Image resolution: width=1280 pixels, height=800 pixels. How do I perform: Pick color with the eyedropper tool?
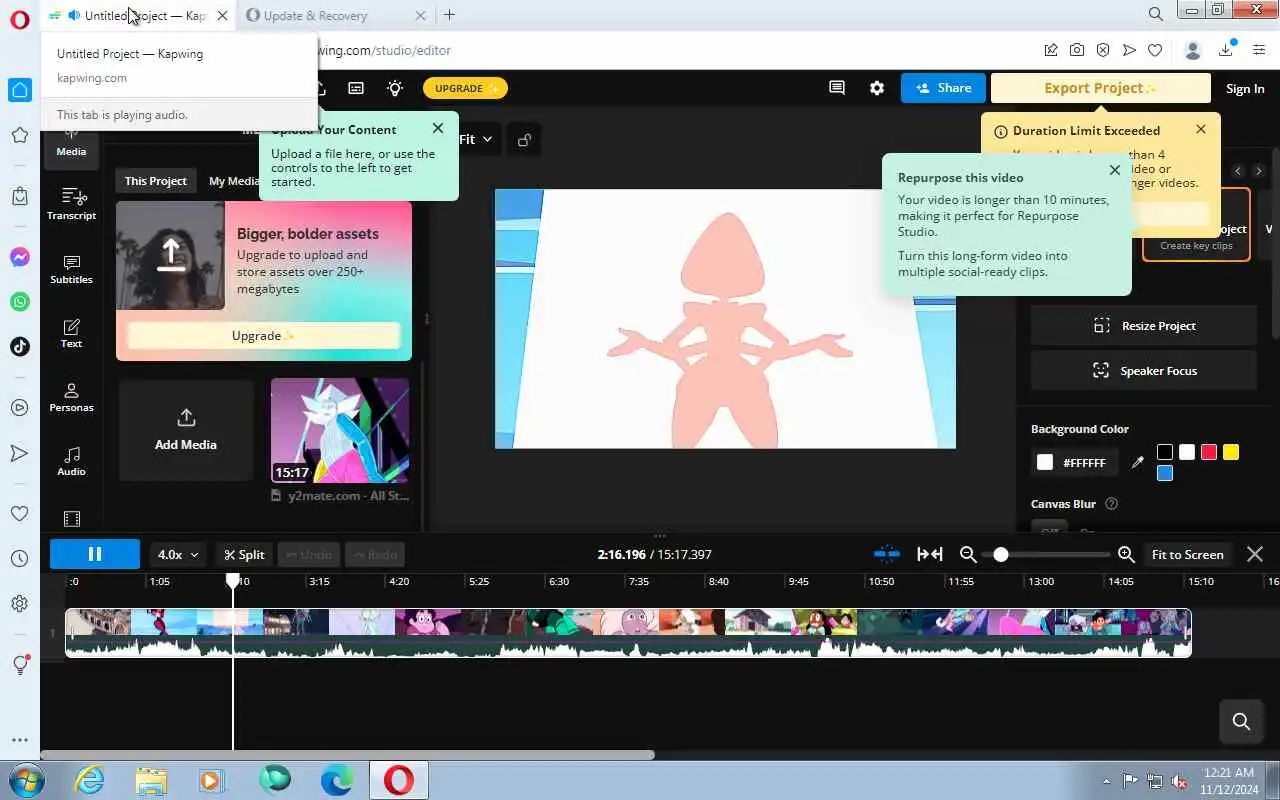pos(1137,462)
